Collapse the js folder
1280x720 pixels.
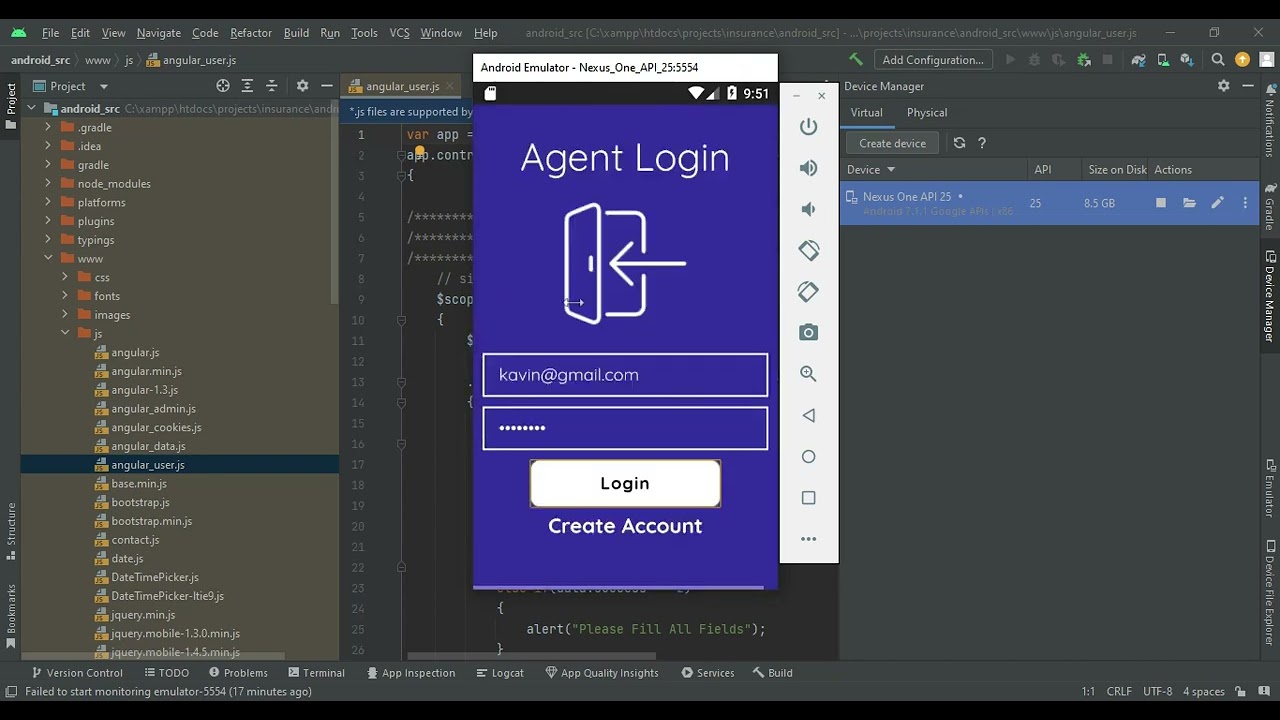[65, 334]
